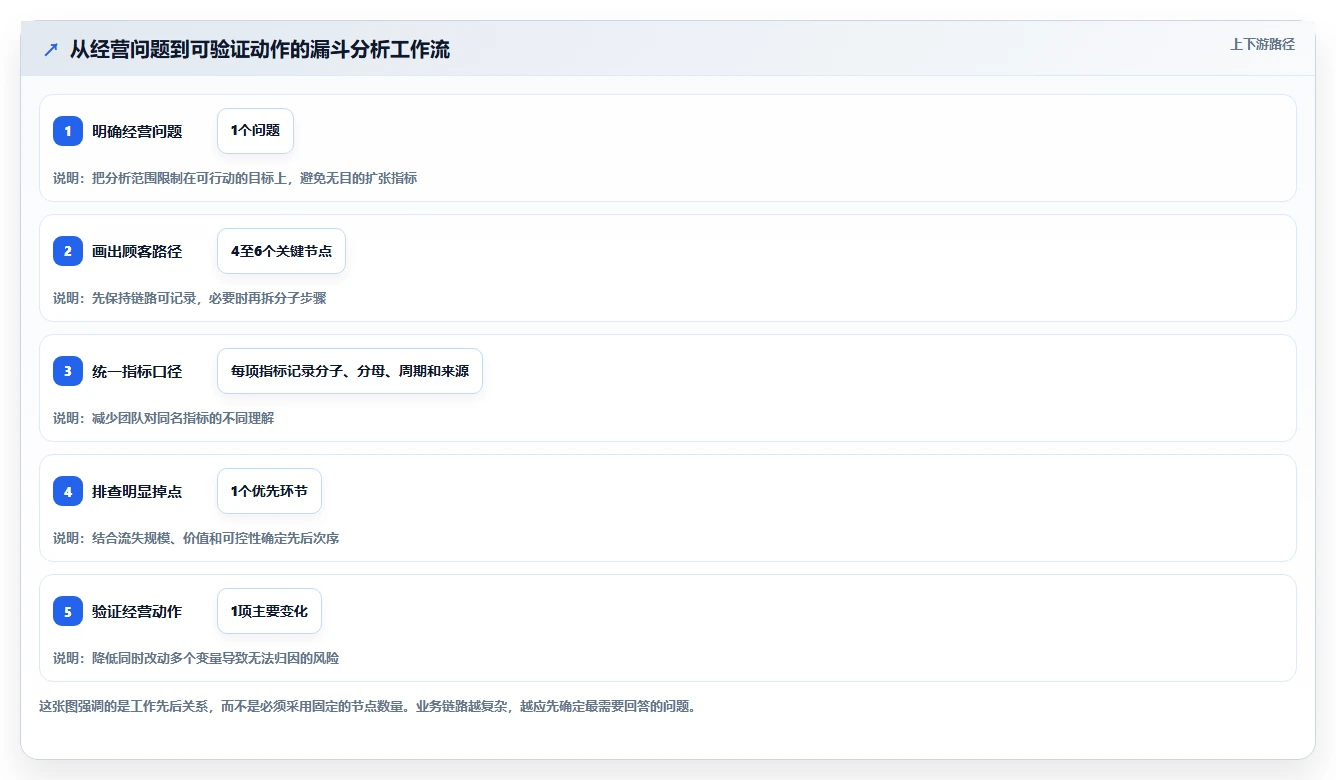Click the 4至6个关键节点 chip

(281, 251)
